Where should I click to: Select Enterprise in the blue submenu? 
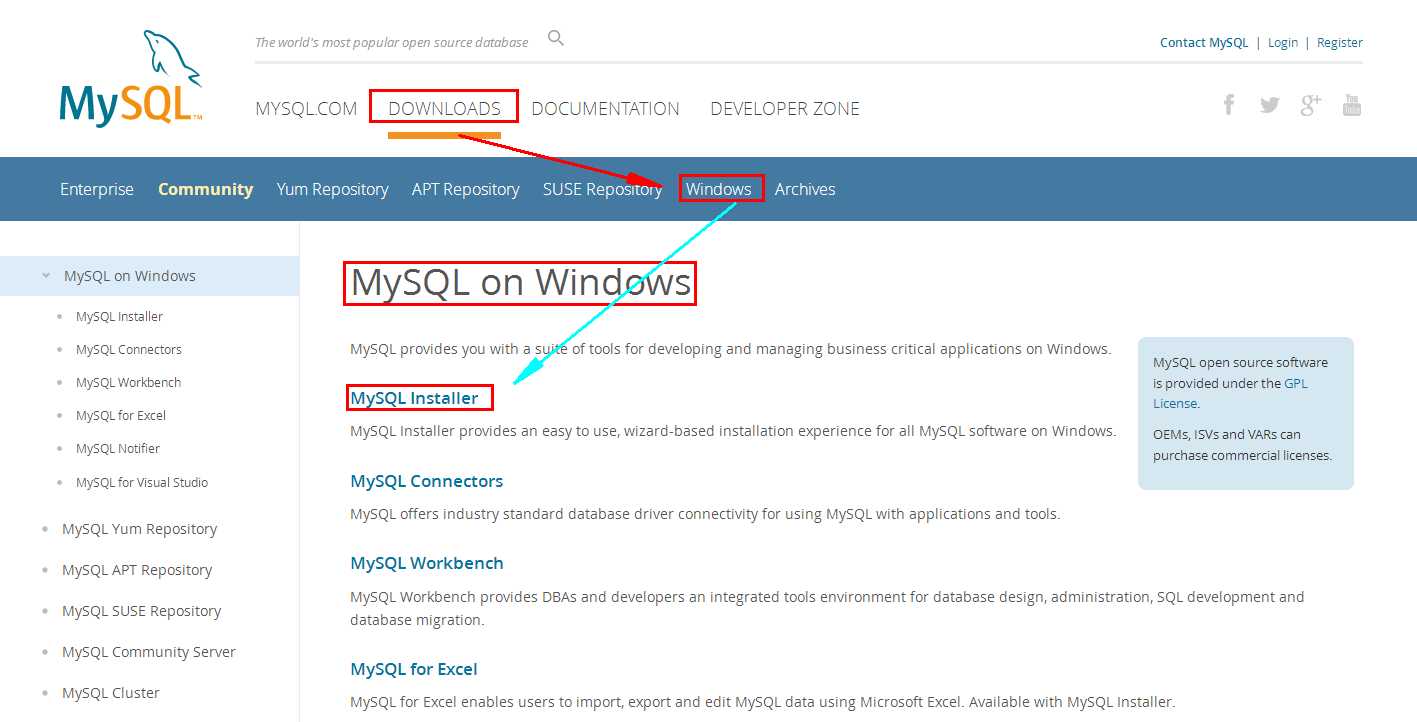[x=97, y=189]
